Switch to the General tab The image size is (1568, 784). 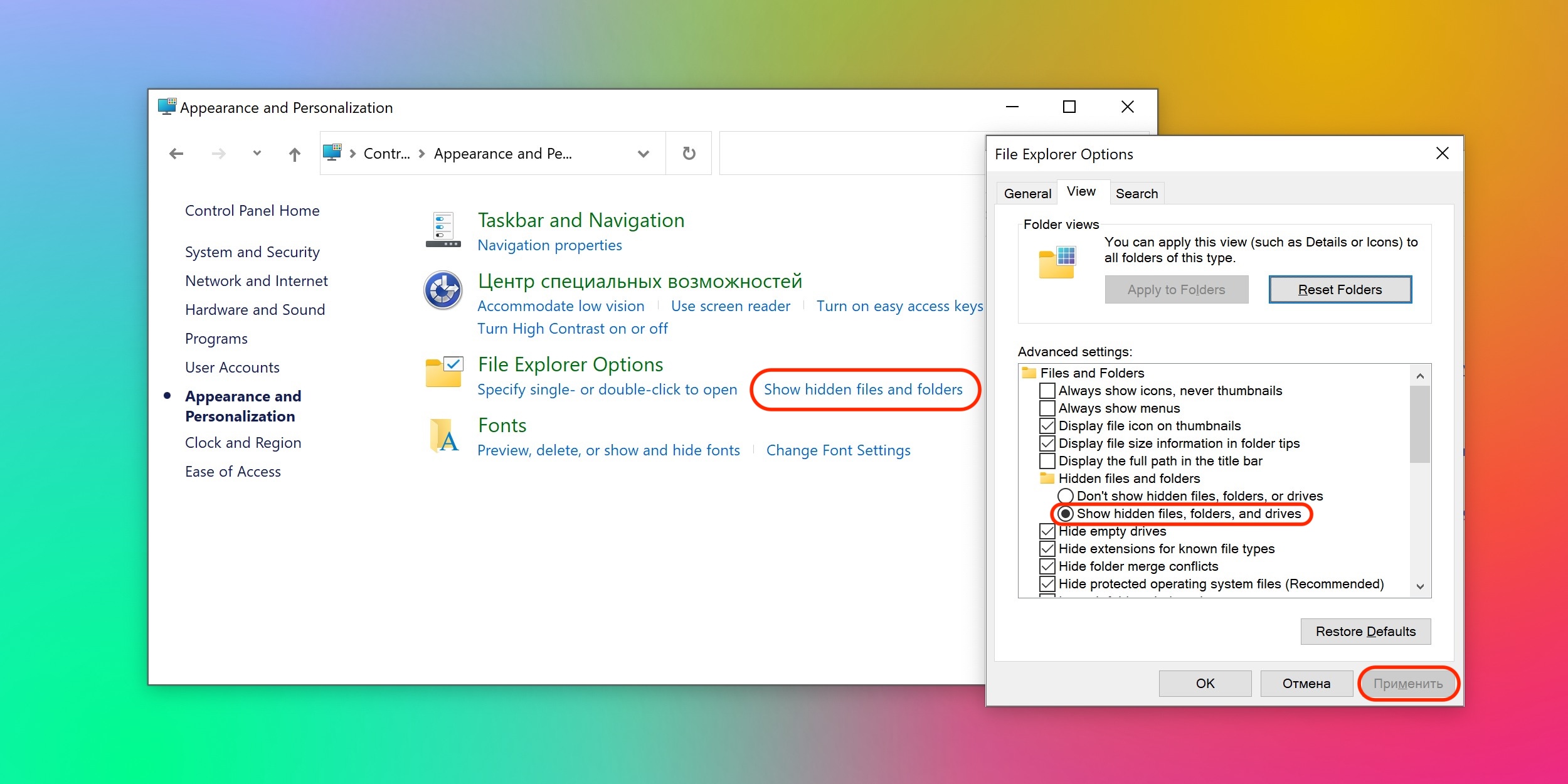tap(1027, 193)
